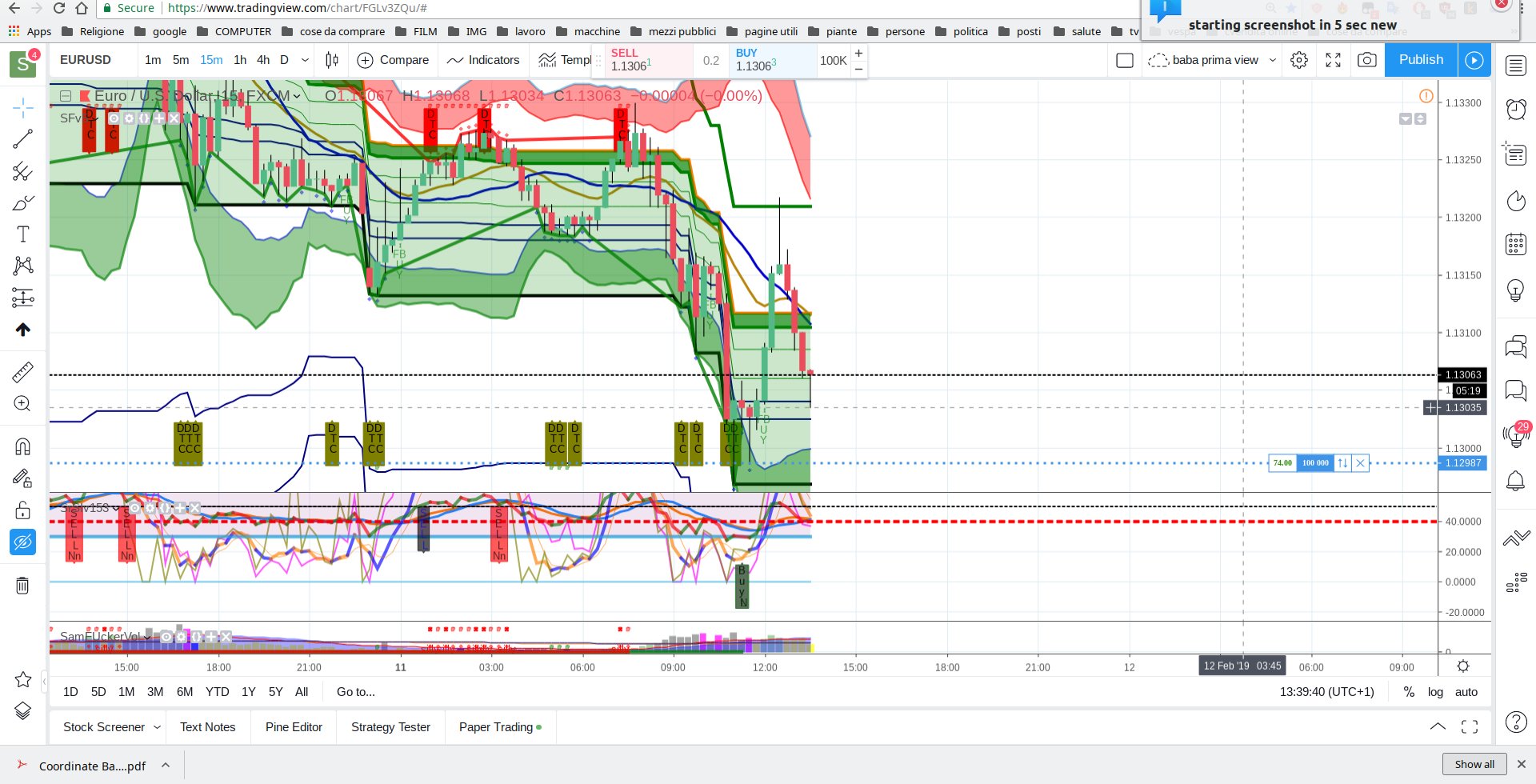The width and height of the screenshot is (1536, 784).
Task: Open the Text Notes tab
Action: point(208,727)
